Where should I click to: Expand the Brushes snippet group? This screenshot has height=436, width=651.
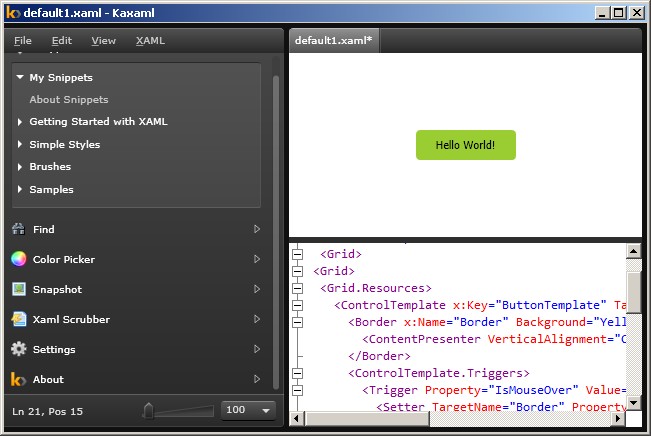tap(20, 167)
